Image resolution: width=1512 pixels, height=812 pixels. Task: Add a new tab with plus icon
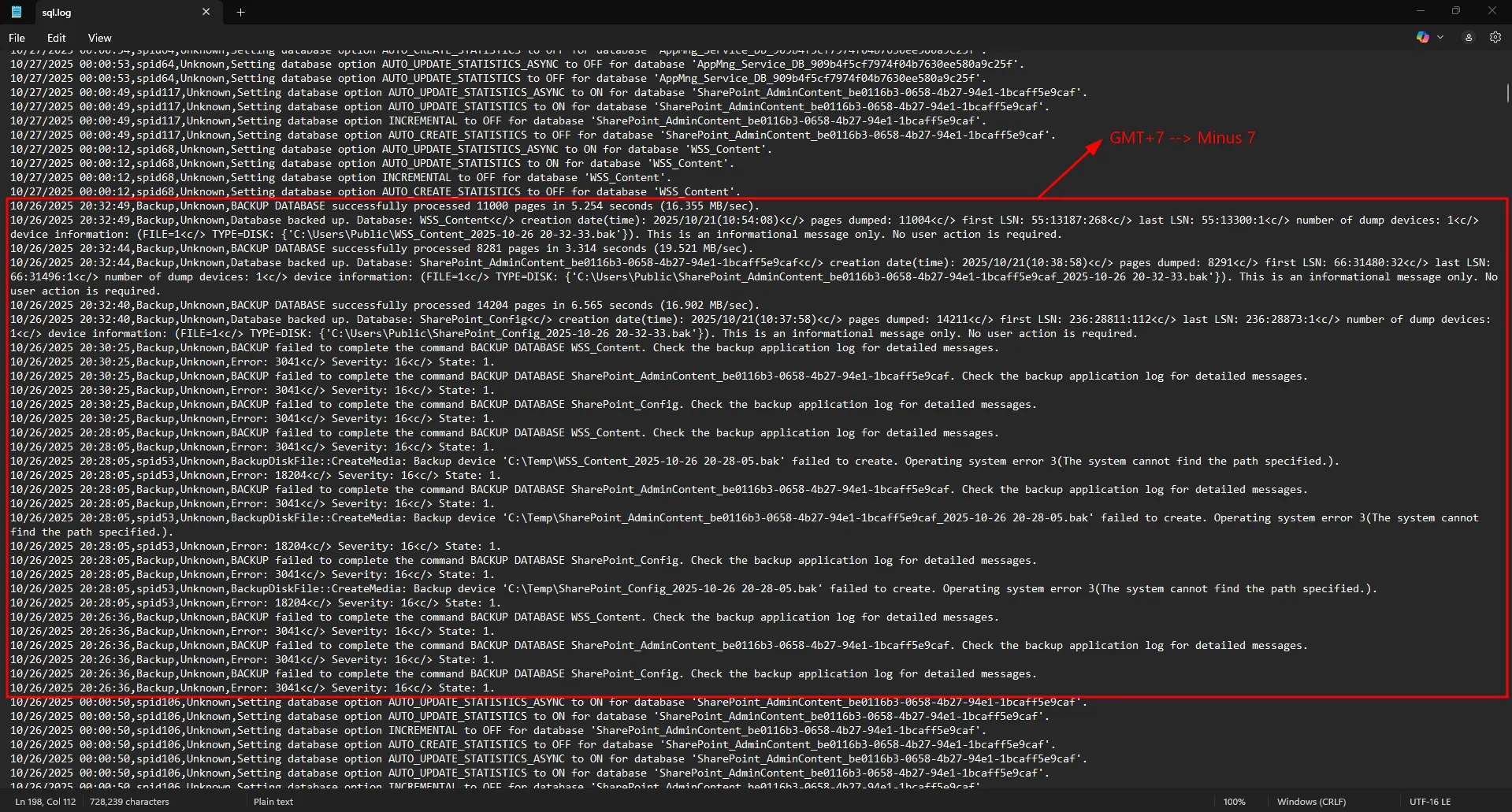click(241, 12)
